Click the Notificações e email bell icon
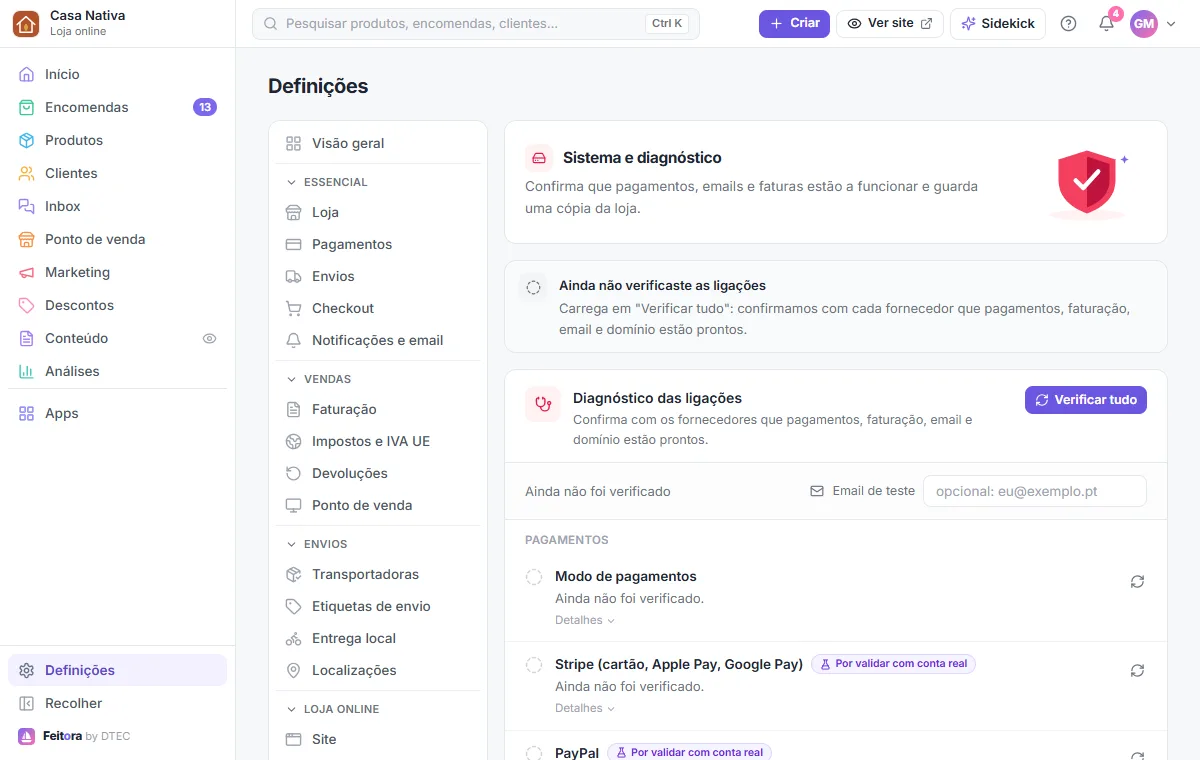Image resolution: width=1200 pixels, height=760 pixels. tap(293, 340)
